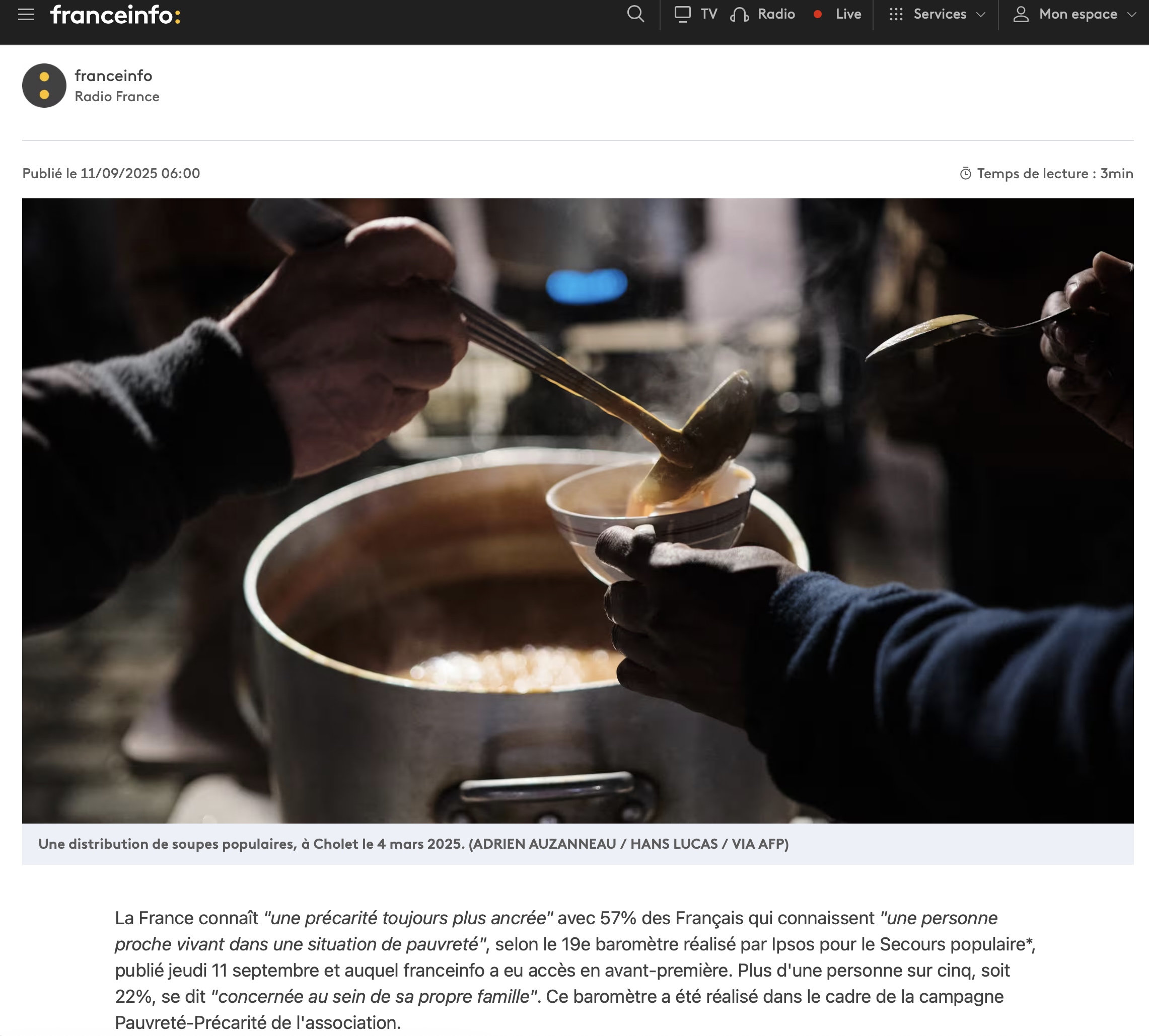Click the TV screen icon
This screenshot has width=1149, height=1036.
682,14
